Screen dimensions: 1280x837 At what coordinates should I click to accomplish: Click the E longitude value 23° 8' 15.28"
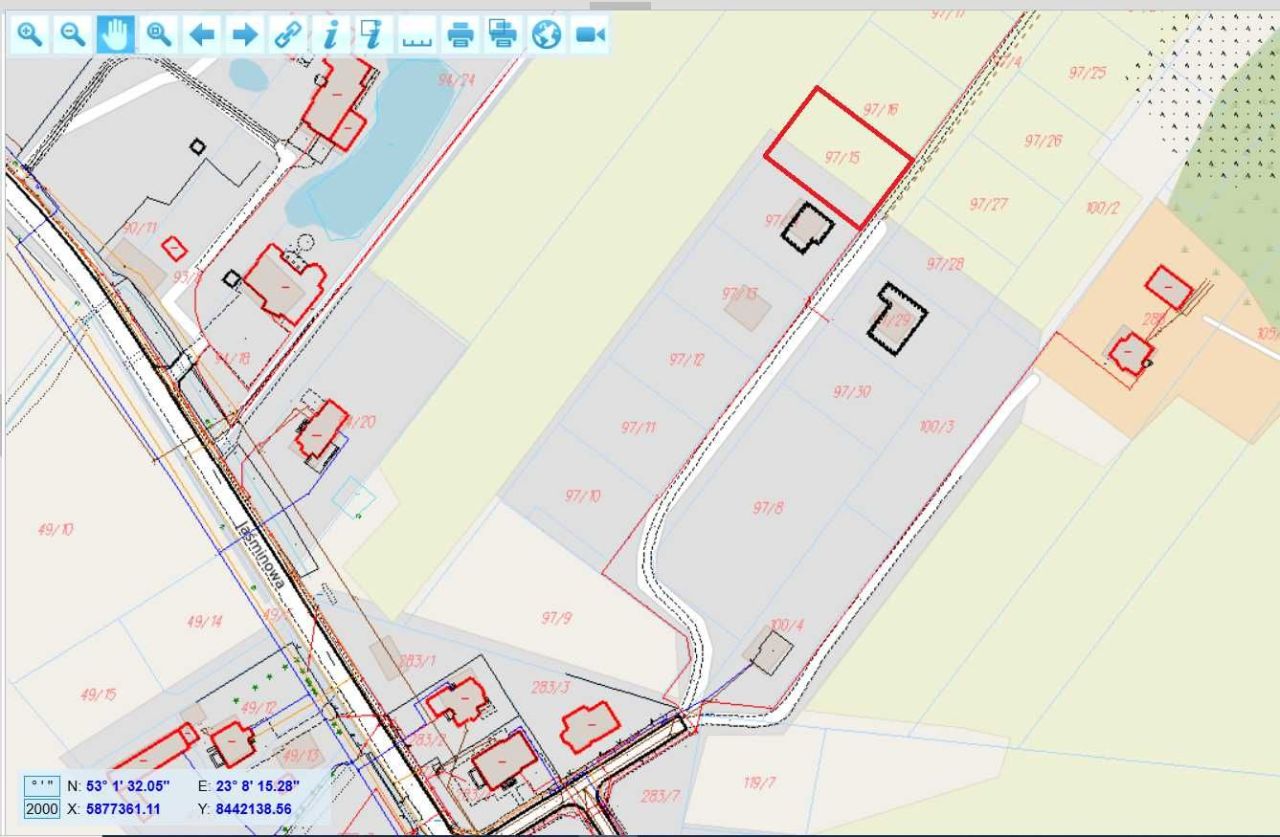257,786
